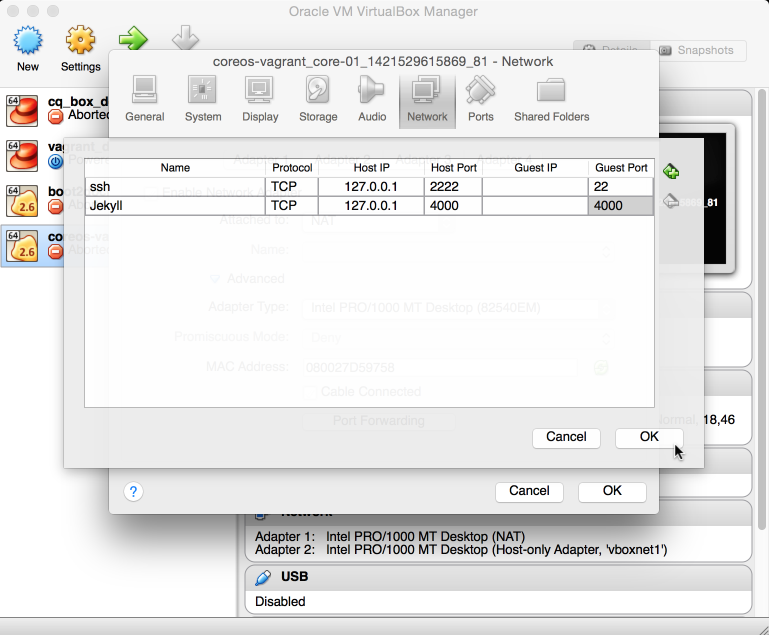Open the General settings section
The image size is (769, 635).
click(x=145, y=100)
